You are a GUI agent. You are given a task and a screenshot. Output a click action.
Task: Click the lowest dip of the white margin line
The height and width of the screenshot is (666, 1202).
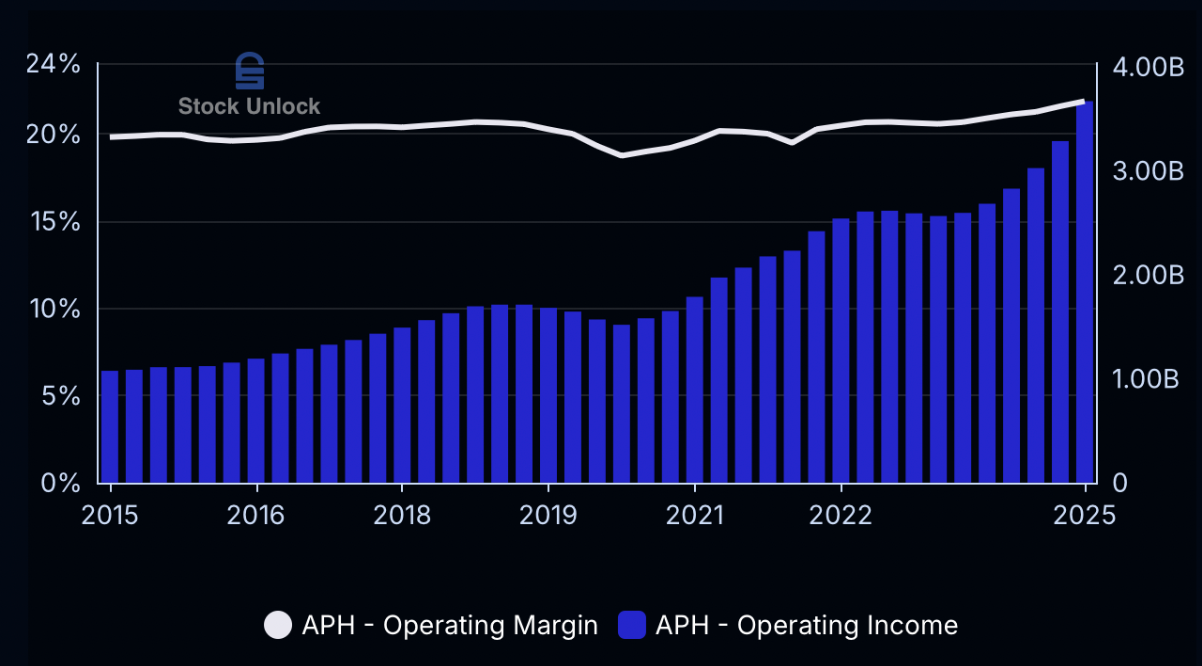[622, 155]
